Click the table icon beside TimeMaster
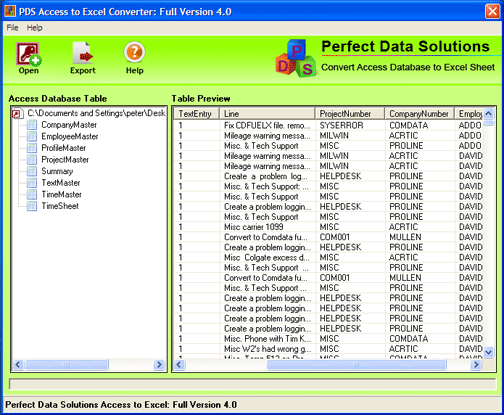504x415 pixels. [x=32, y=194]
